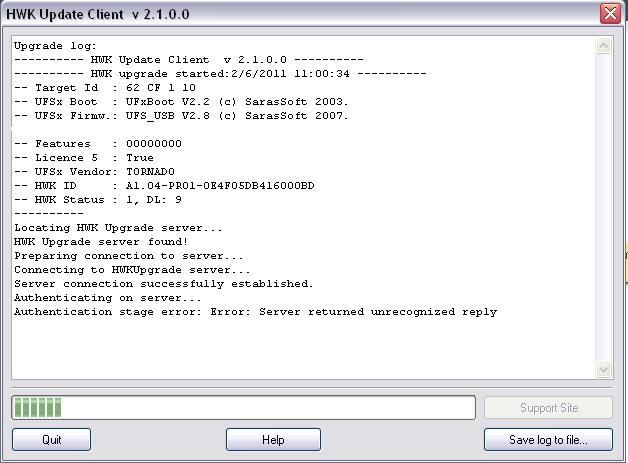
Task: Click the UFSx Boot version line
Action: pos(180,102)
